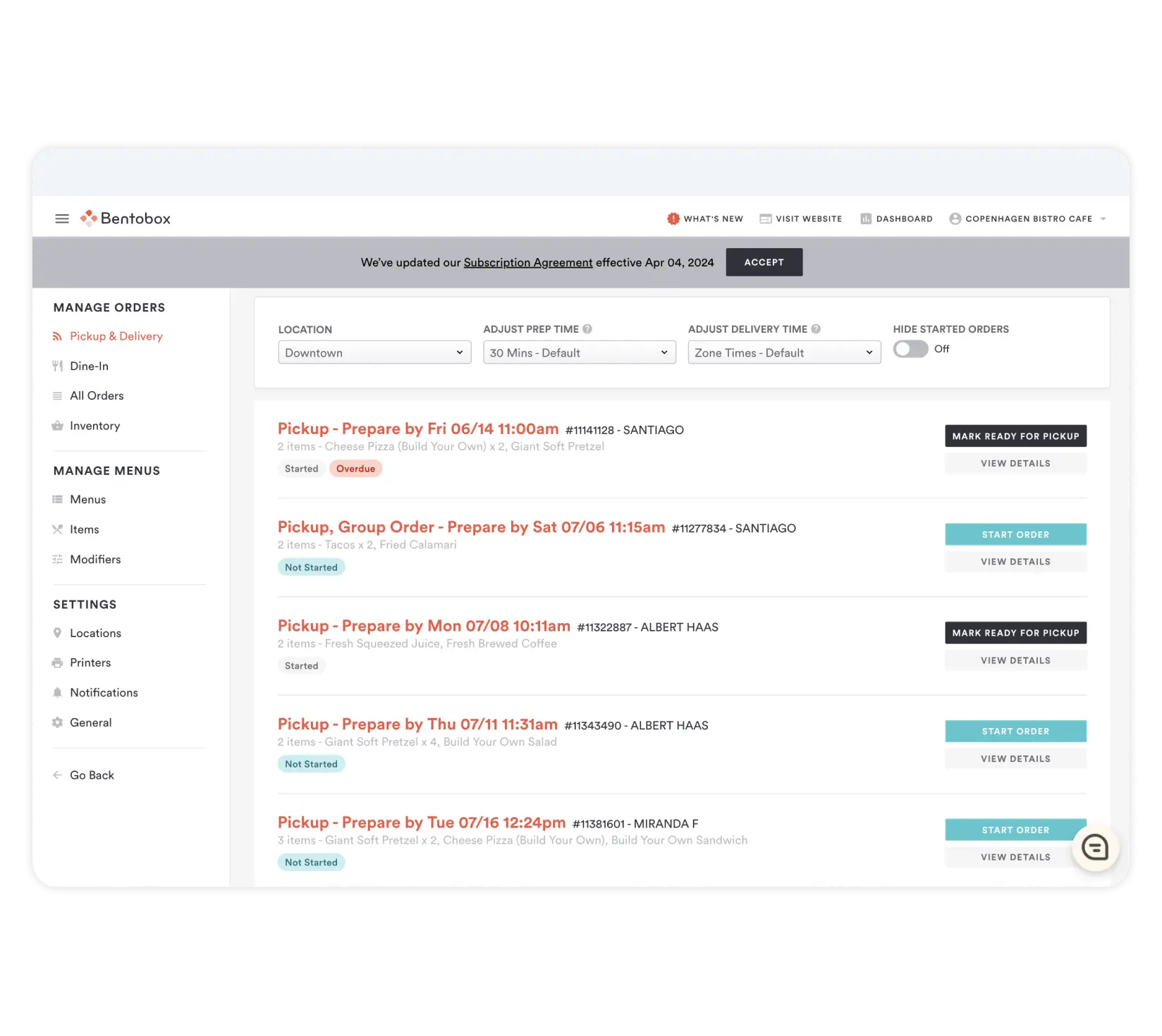The image size is (1162, 1036).
Task: Select Modifiers in the sidebar
Action: pos(95,559)
